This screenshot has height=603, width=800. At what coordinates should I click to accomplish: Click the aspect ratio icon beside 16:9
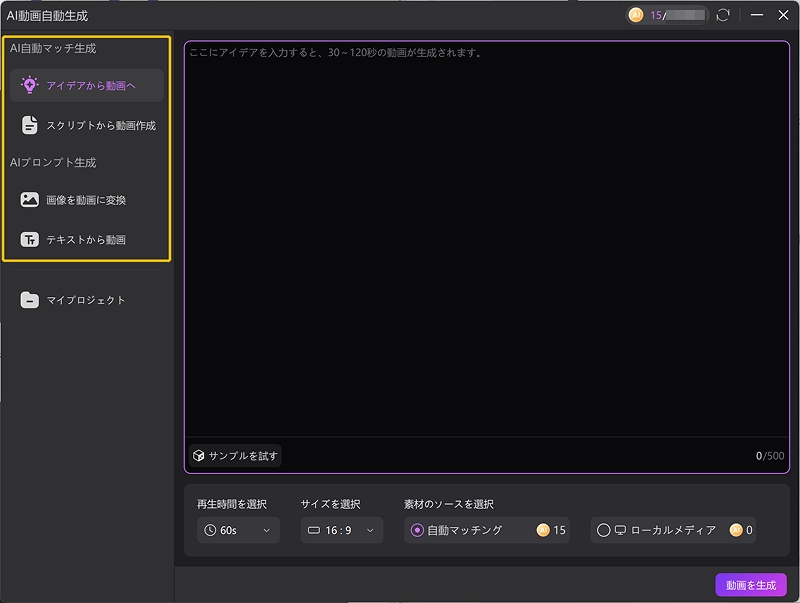click(315, 530)
